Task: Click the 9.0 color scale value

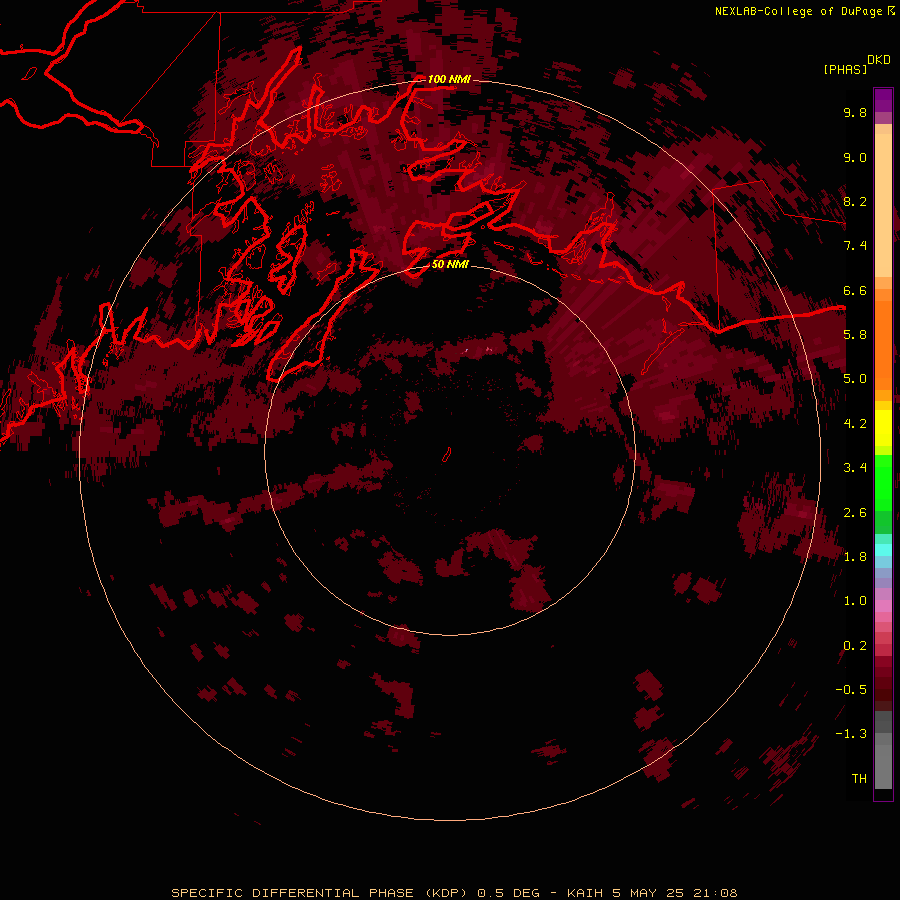Action: coord(855,158)
